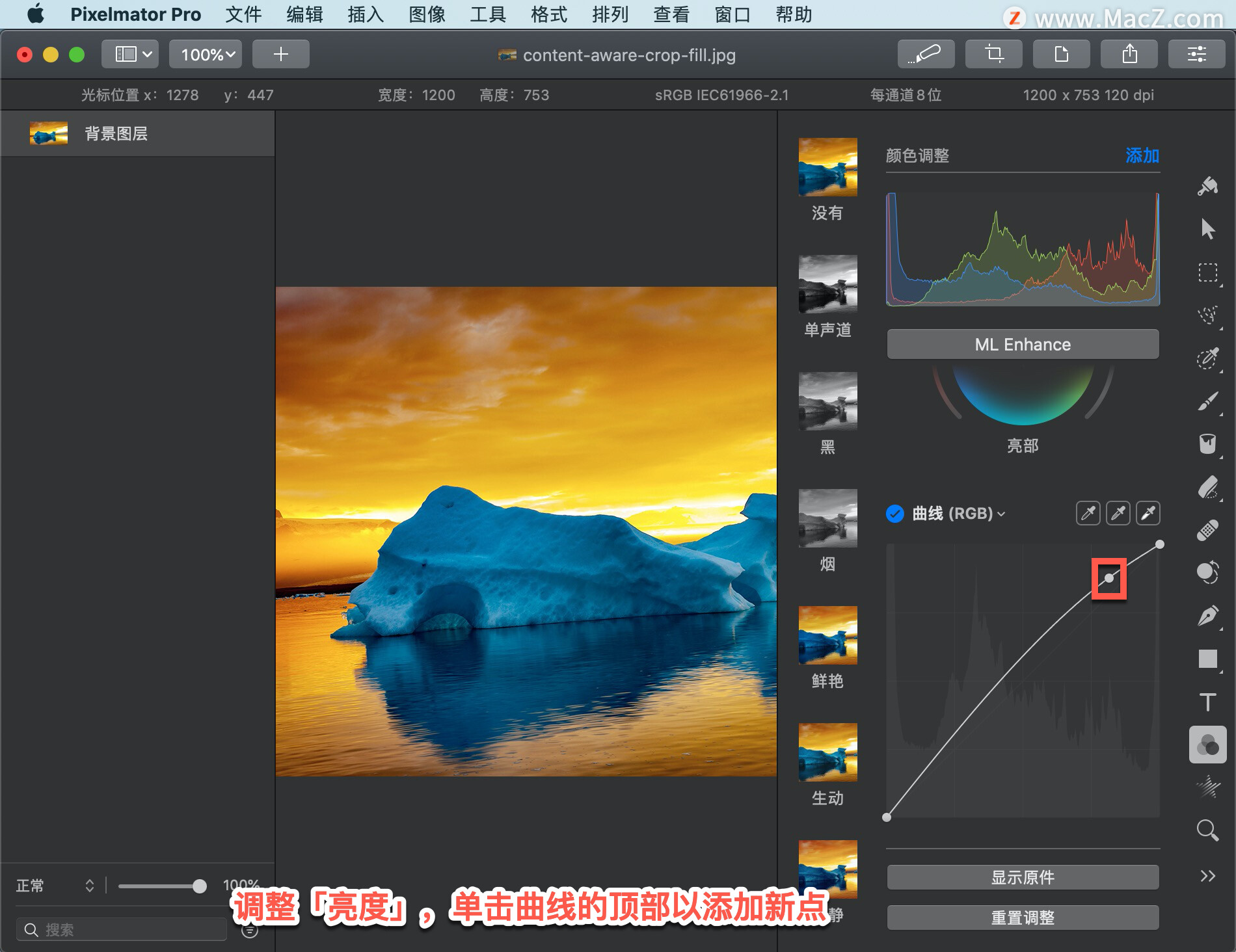Click the white-point eyedropper next to curves
This screenshot has width=1236, height=952.
[1148, 513]
